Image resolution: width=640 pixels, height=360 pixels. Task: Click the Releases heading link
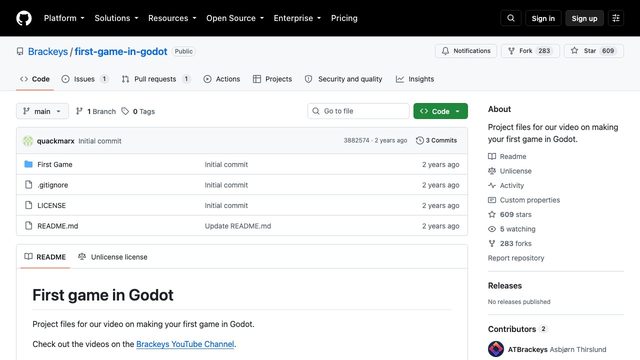[x=505, y=286]
